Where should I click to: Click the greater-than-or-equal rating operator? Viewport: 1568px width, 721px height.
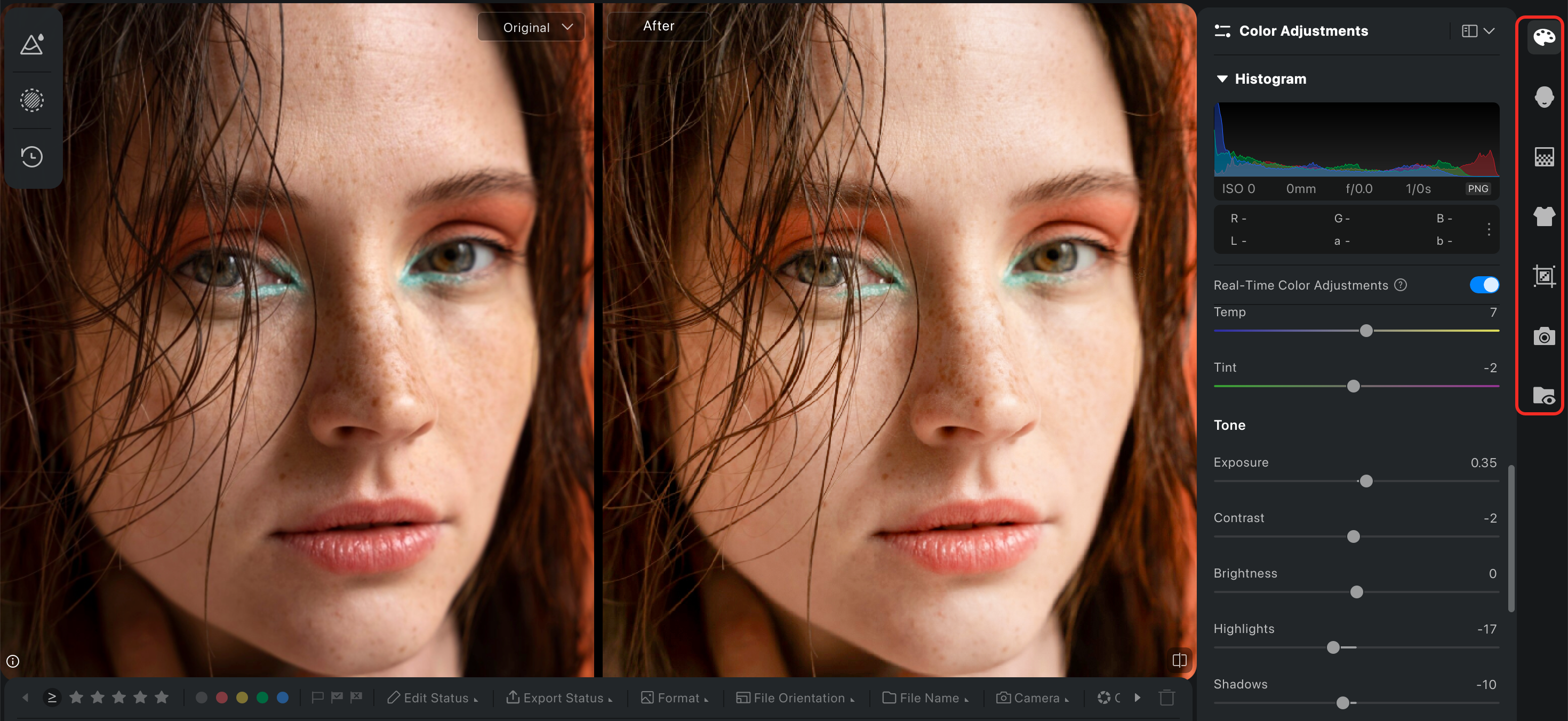(x=52, y=698)
